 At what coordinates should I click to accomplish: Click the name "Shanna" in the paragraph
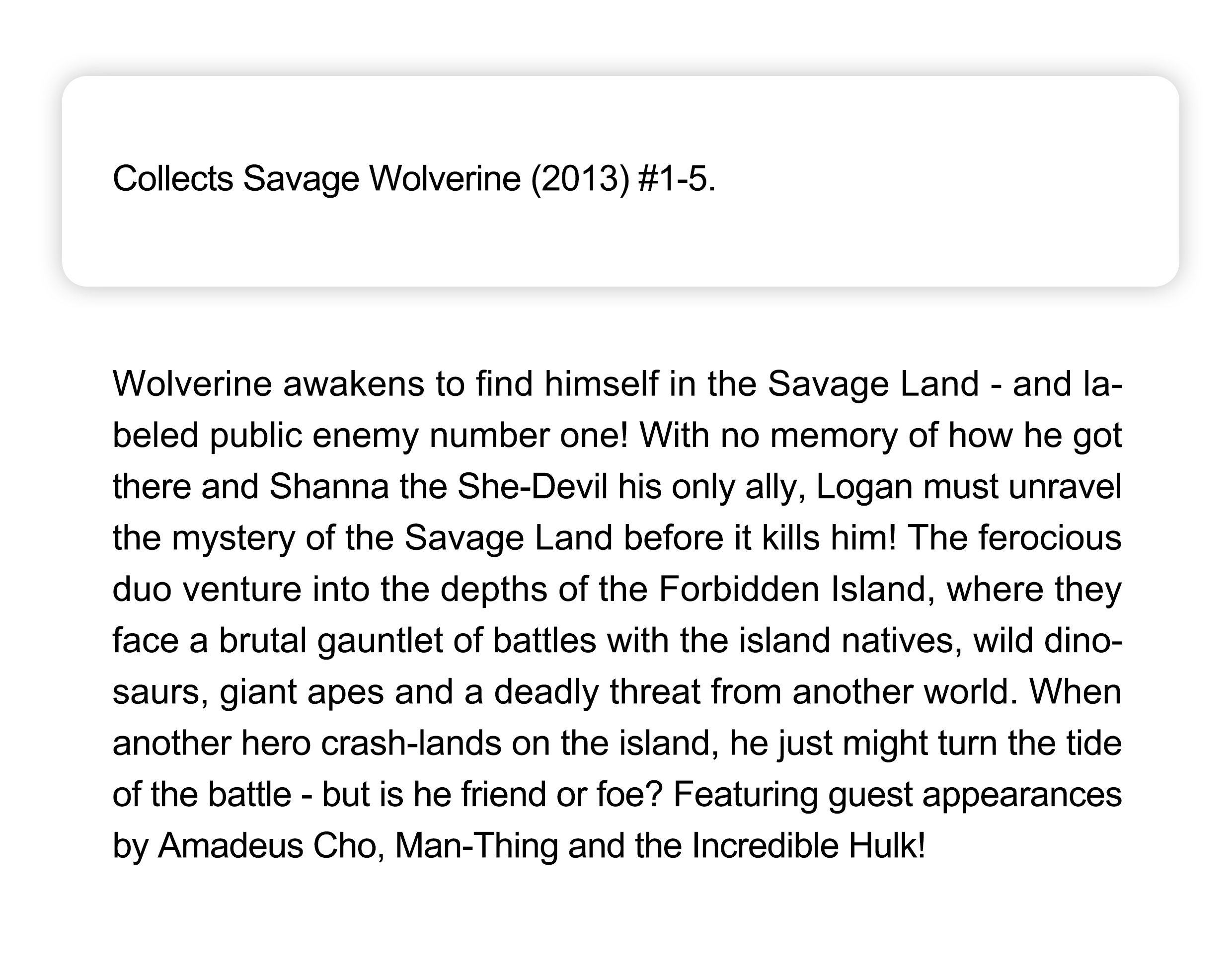pyautogui.click(x=329, y=487)
